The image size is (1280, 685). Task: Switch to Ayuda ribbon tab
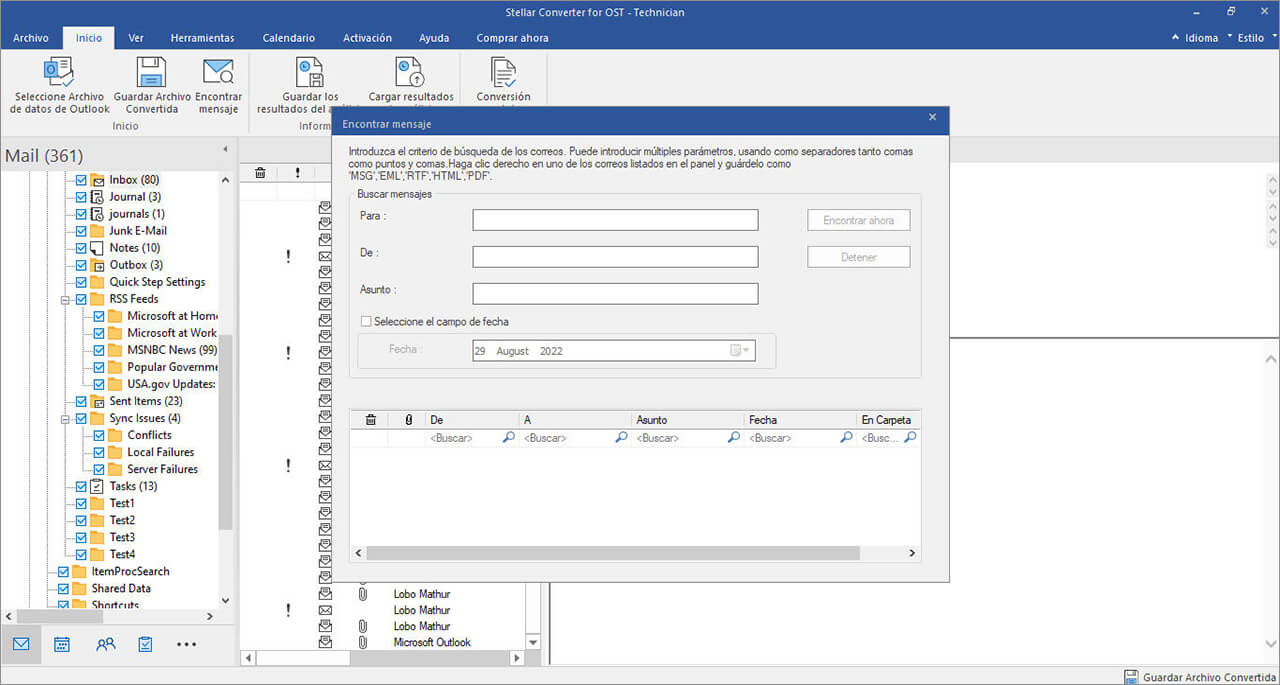(x=434, y=38)
